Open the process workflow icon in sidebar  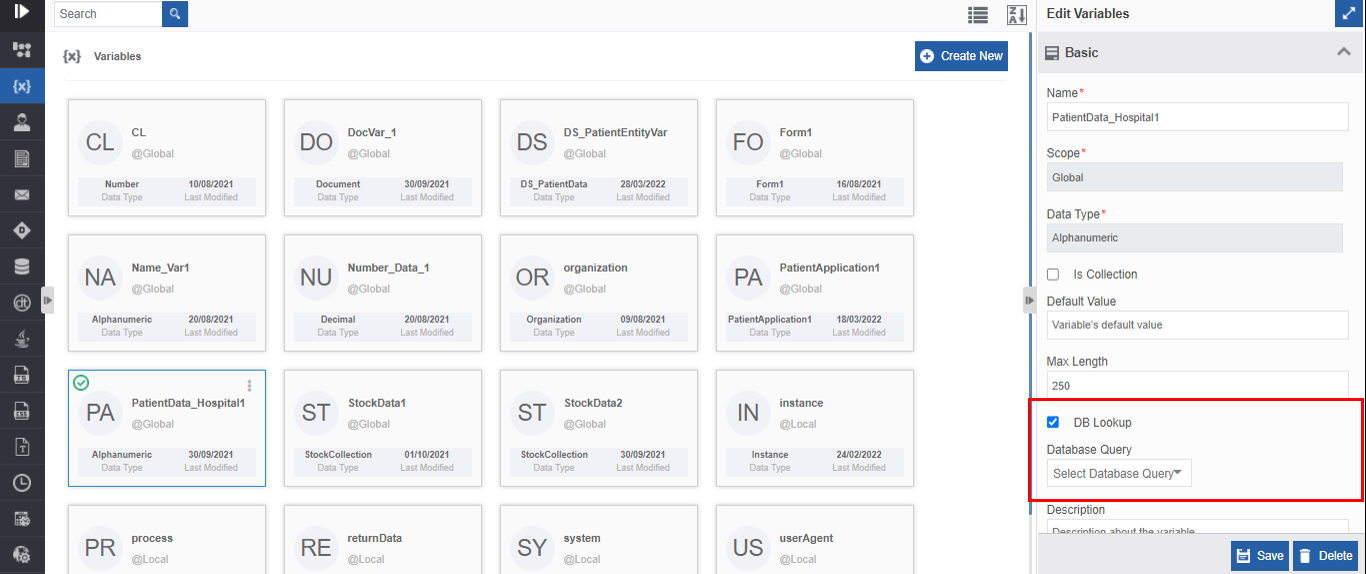22,50
